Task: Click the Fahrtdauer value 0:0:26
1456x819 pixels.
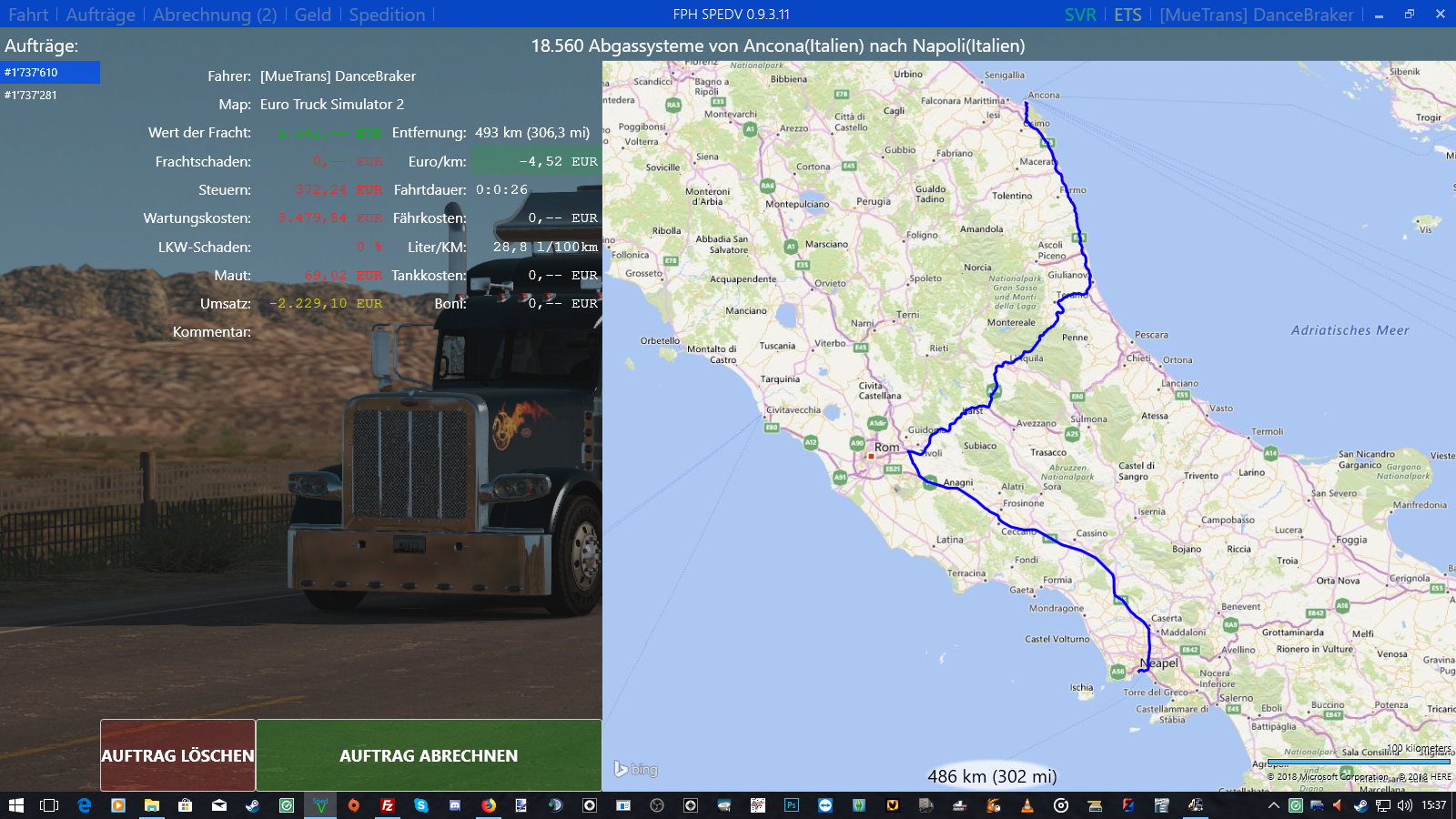Action: 501,189
